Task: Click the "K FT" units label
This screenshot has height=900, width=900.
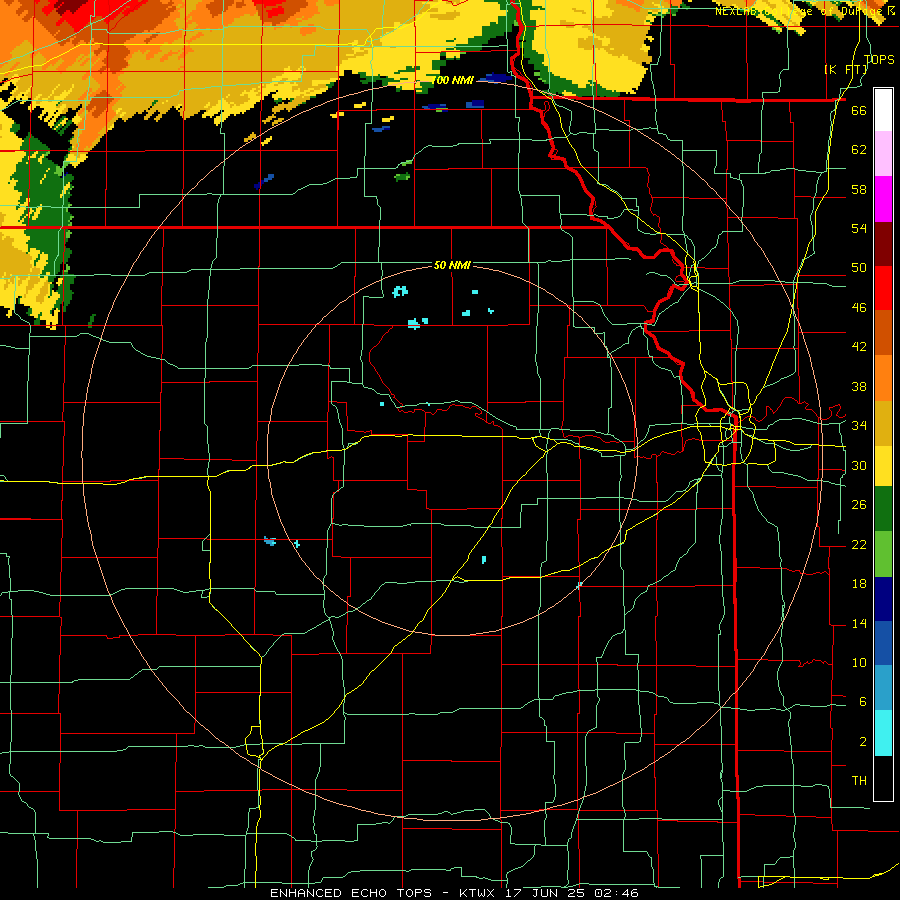Action: click(x=846, y=70)
